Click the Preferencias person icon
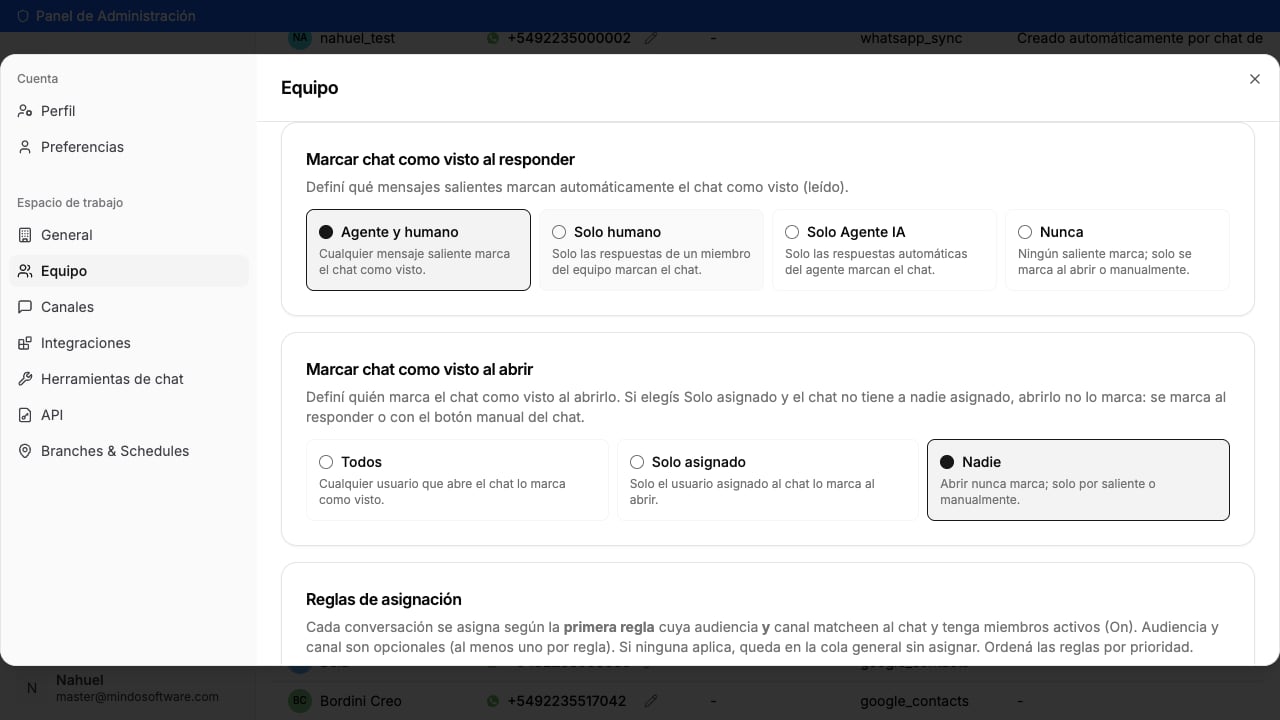The width and height of the screenshot is (1280, 720). point(25,147)
